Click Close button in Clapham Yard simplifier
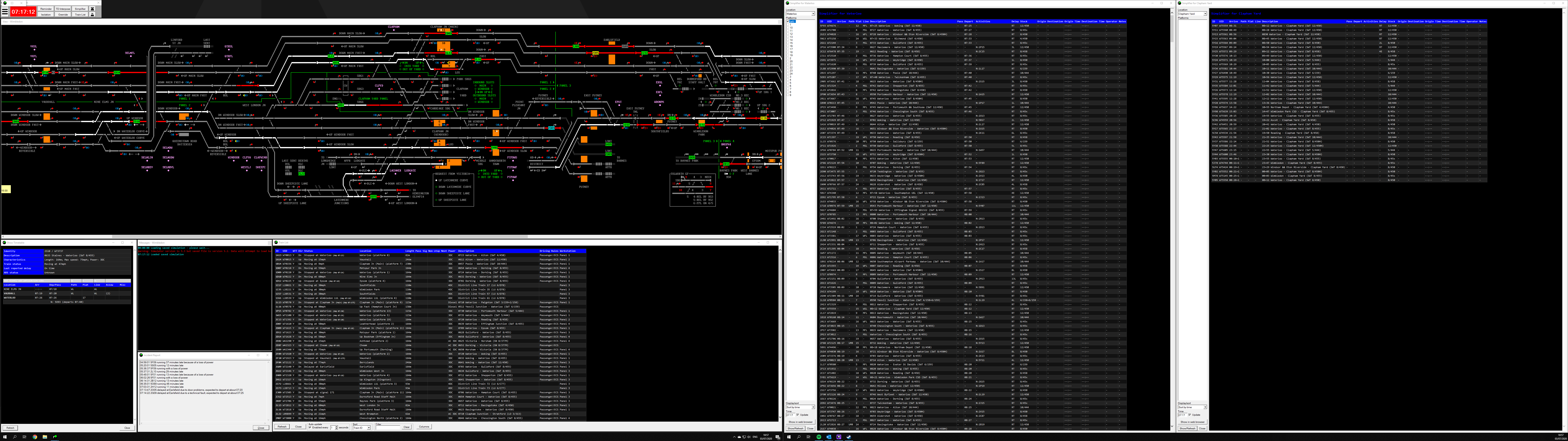 (1202, 428)
